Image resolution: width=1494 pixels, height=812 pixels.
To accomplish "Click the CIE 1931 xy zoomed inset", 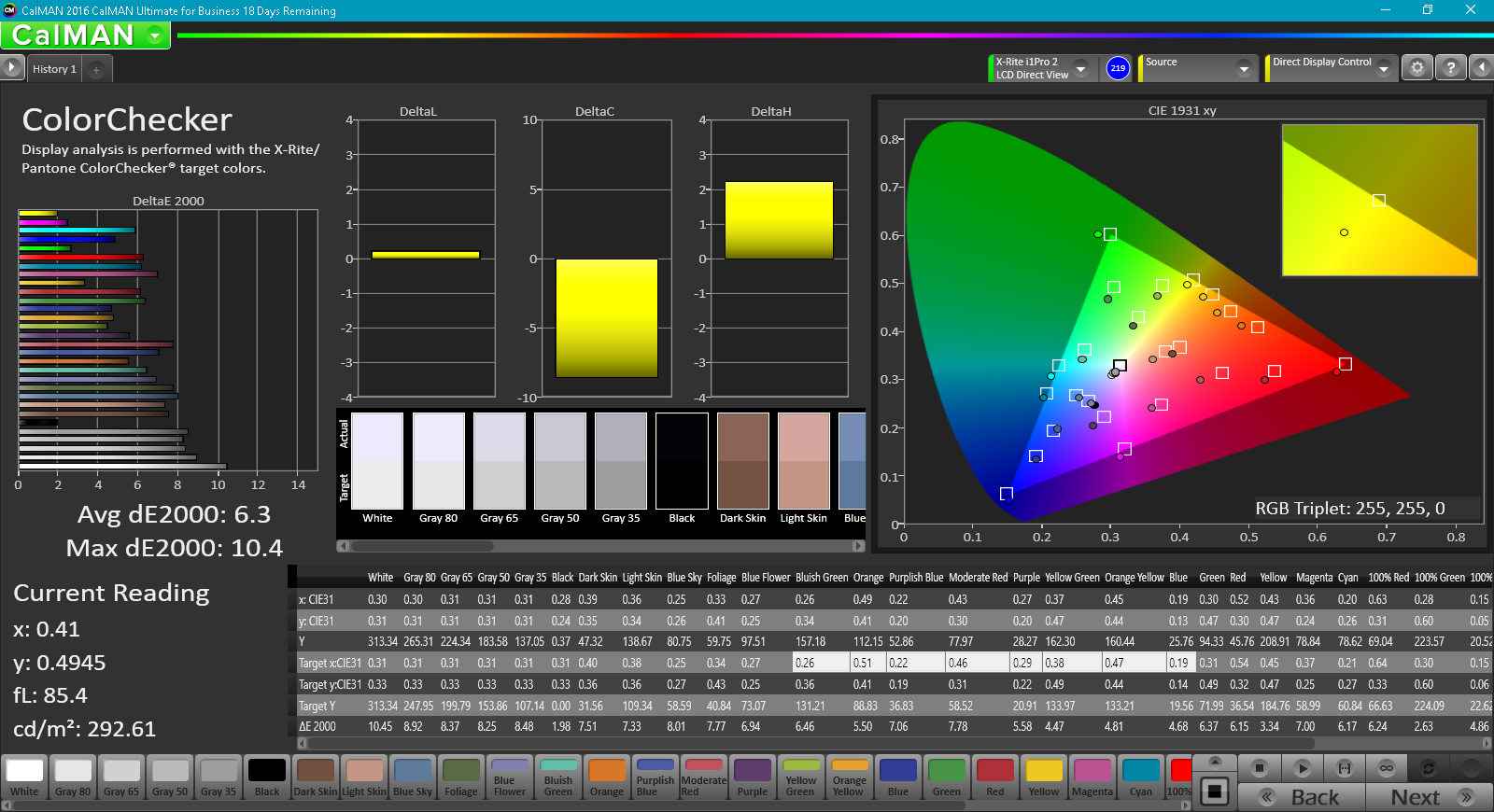I will tap(1380, 200).
